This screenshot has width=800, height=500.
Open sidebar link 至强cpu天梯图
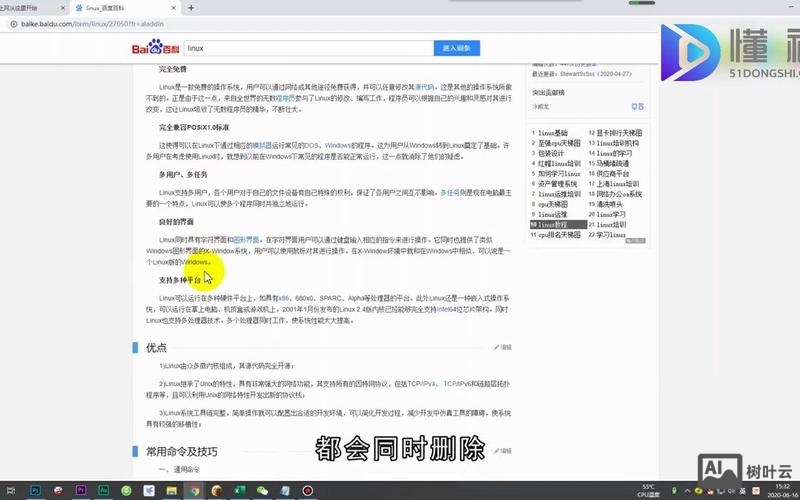click(559, 143)
